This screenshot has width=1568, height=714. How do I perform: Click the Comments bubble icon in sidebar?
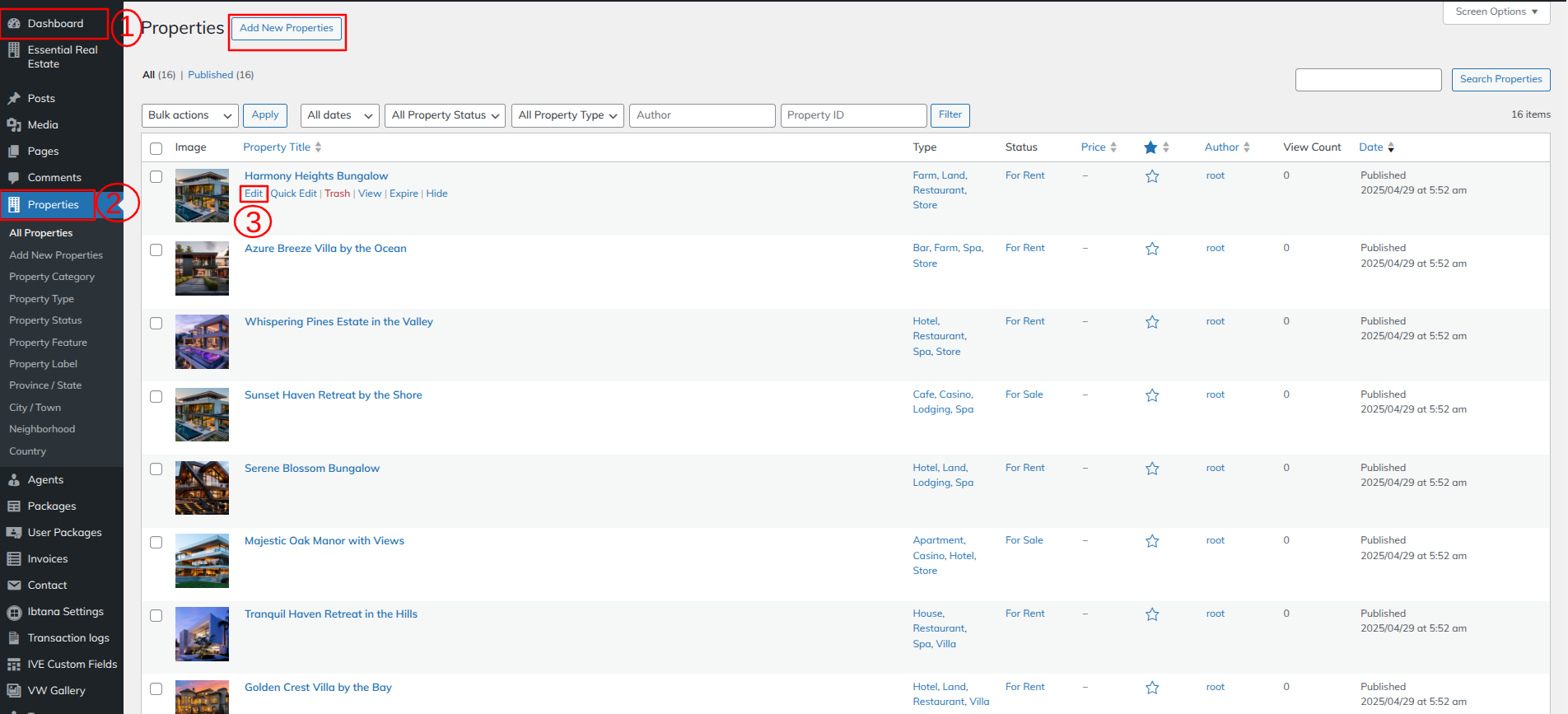[x=14, y=178]
